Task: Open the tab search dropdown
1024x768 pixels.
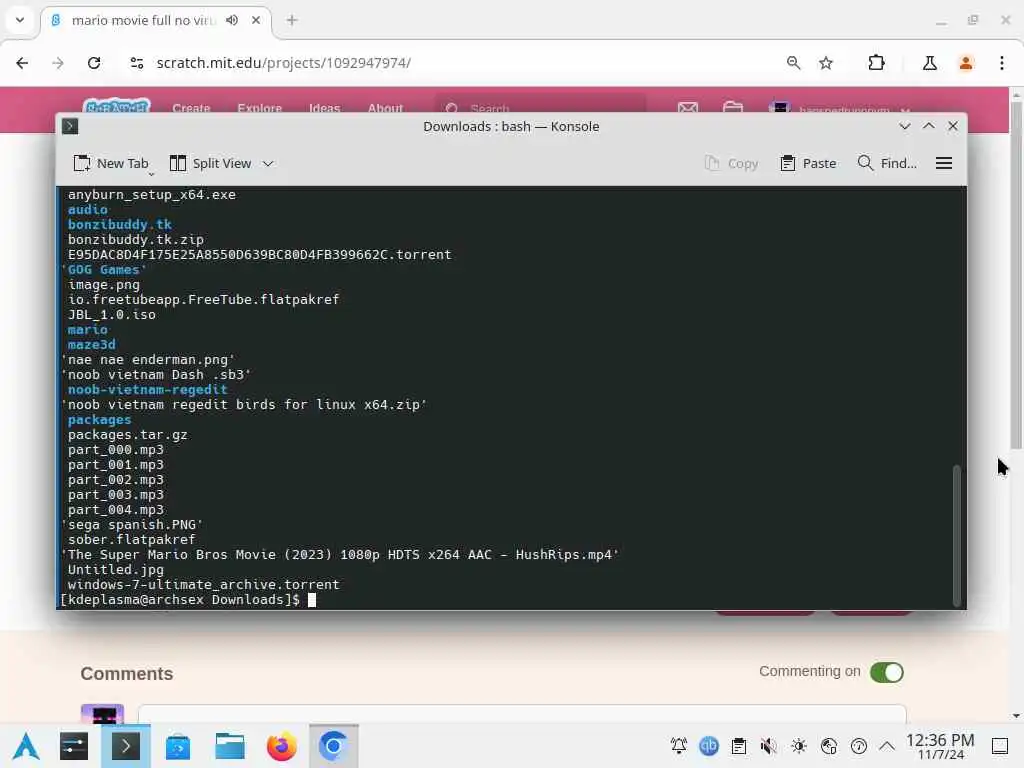Action: (20, 20)
